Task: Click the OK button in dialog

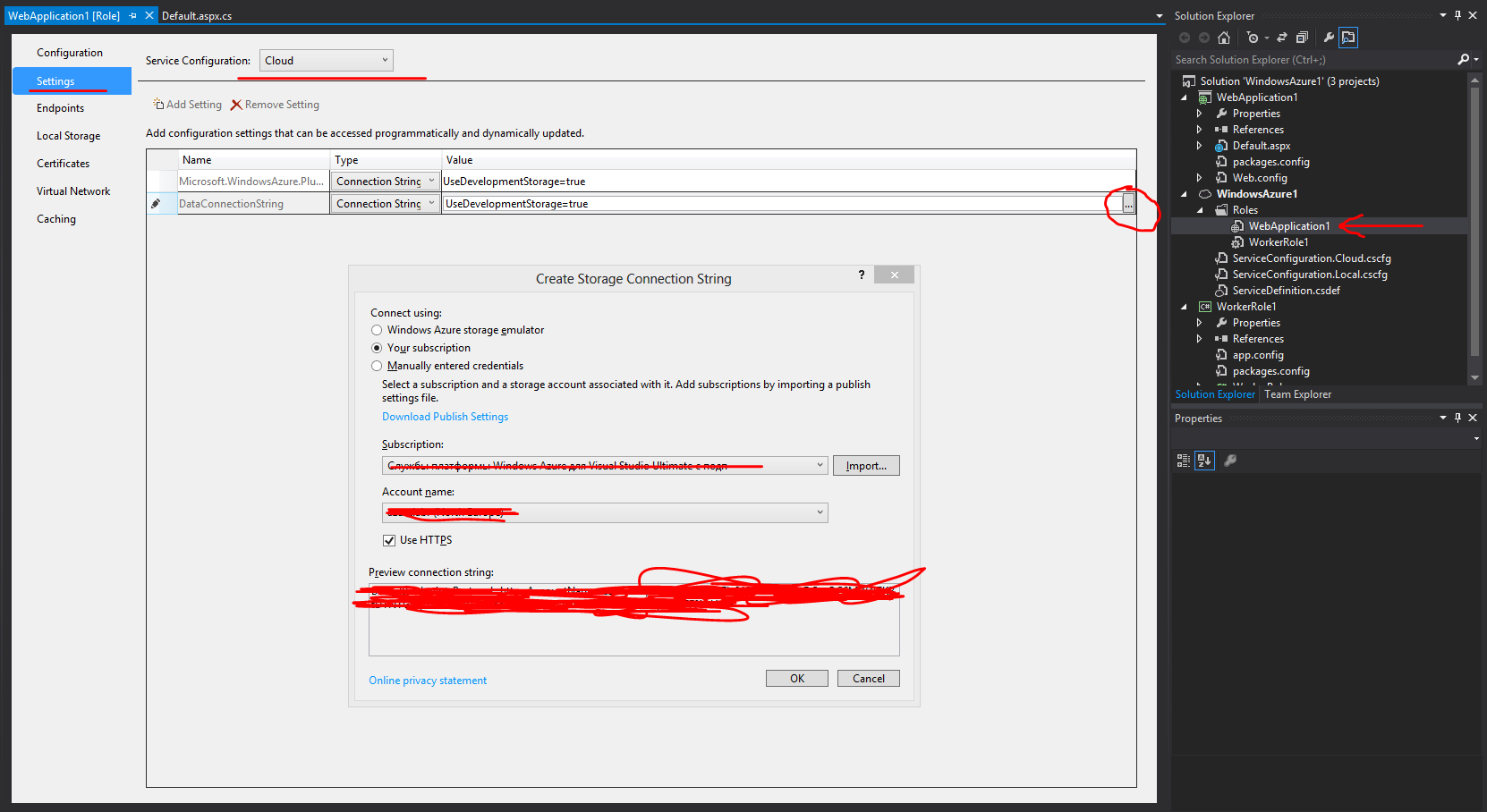Action: tap(797, 679)
